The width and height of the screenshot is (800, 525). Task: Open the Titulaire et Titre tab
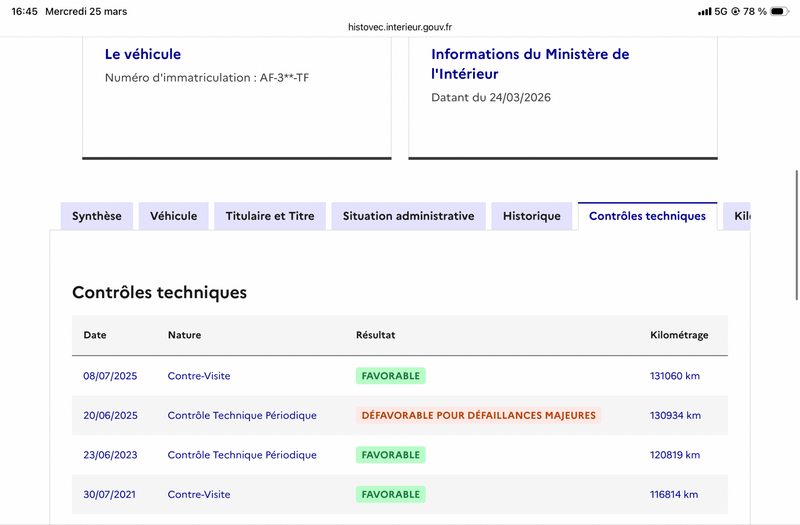pos(270,216)
